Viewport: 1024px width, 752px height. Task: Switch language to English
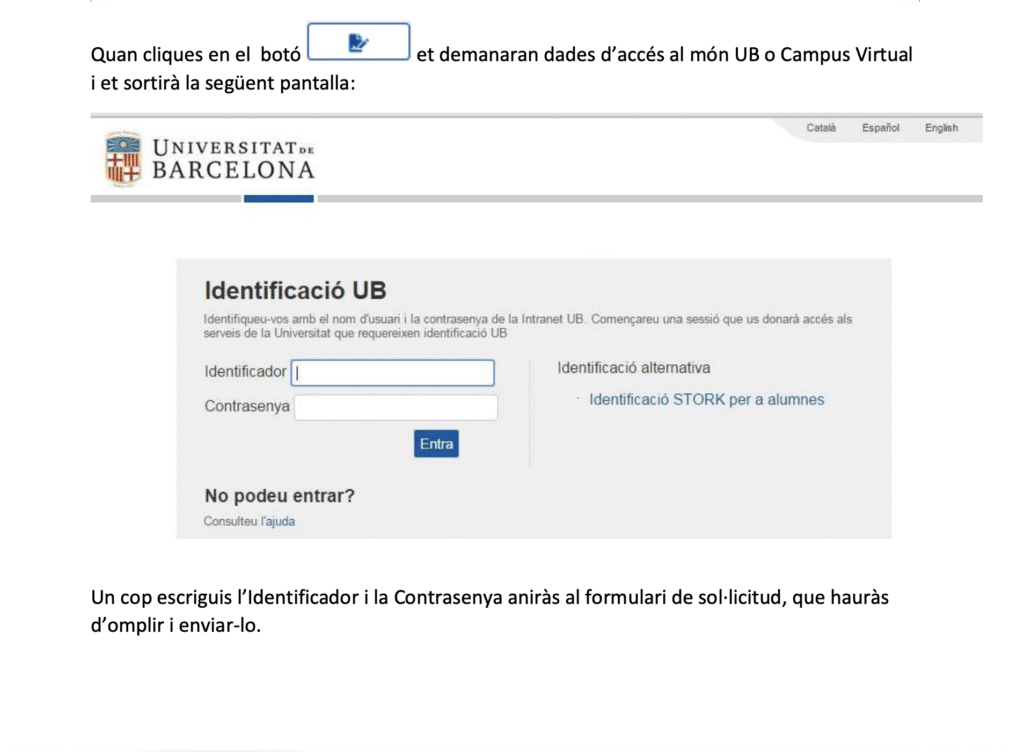pos(941,128)
